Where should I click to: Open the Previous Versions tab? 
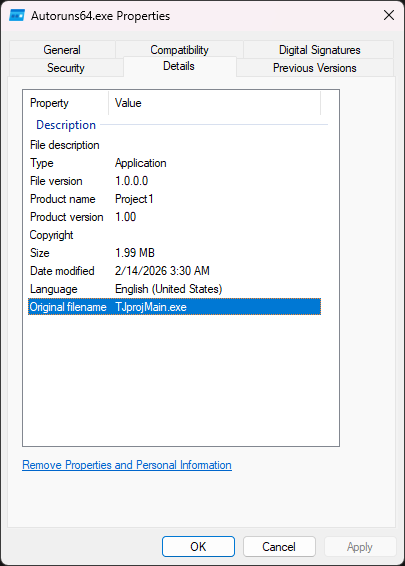pyautogui.click(x=315, y=68)
